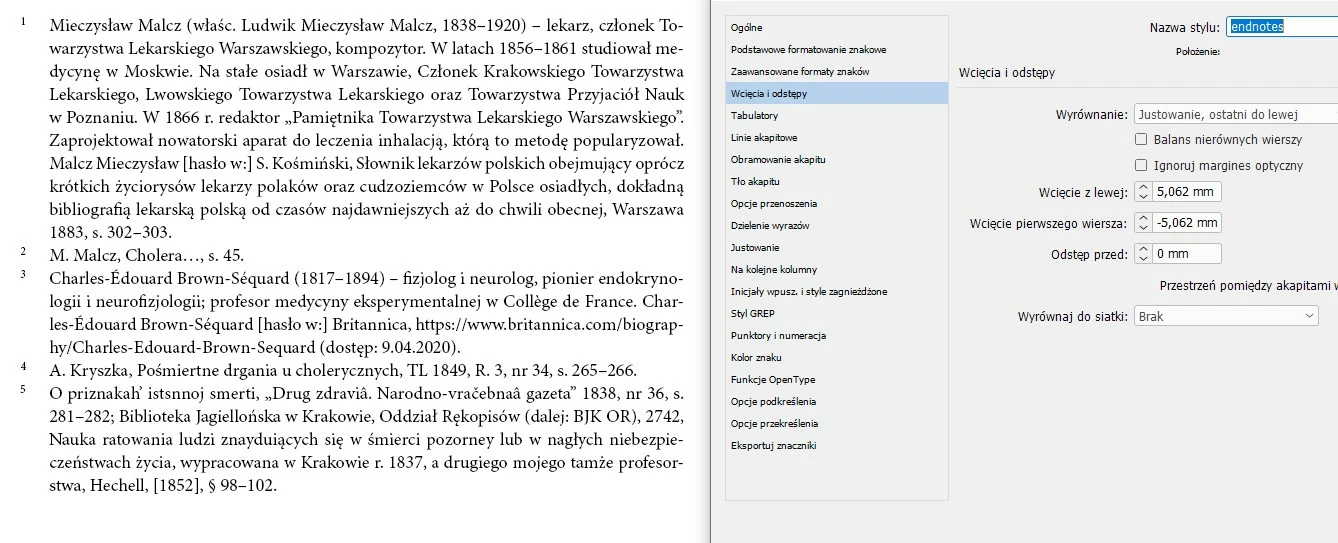Enable Balans nierównych wierszy checkbox

tap(1141, 140)
